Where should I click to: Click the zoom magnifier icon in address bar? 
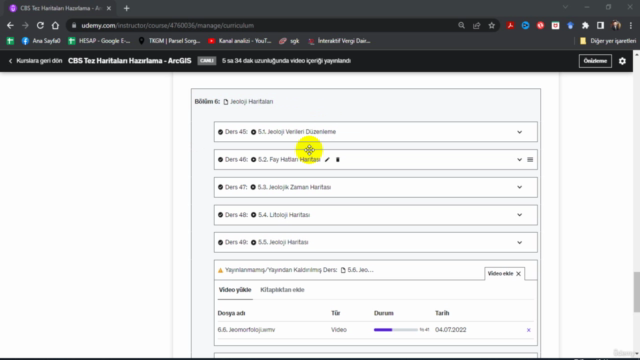461,25
